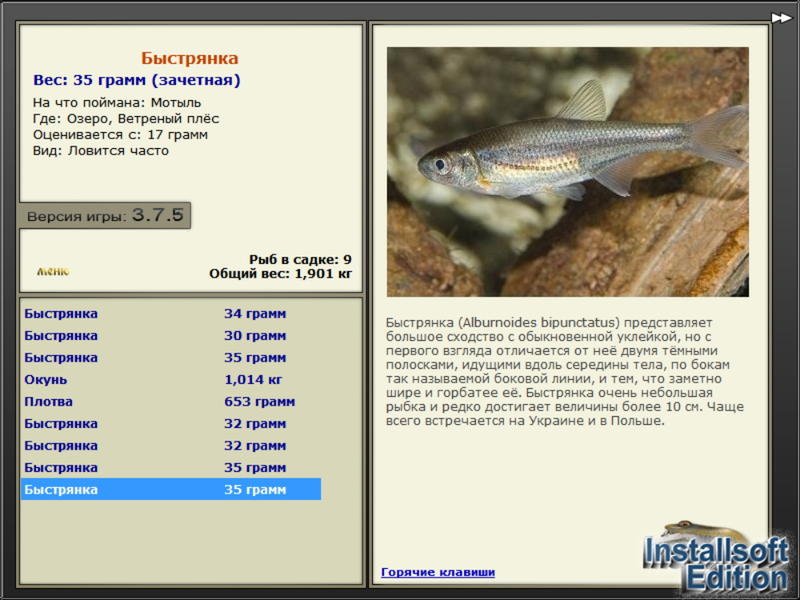Select the Быстрянка 34 грамм entry
Screen dimensions: 800x600
[171, 313]
